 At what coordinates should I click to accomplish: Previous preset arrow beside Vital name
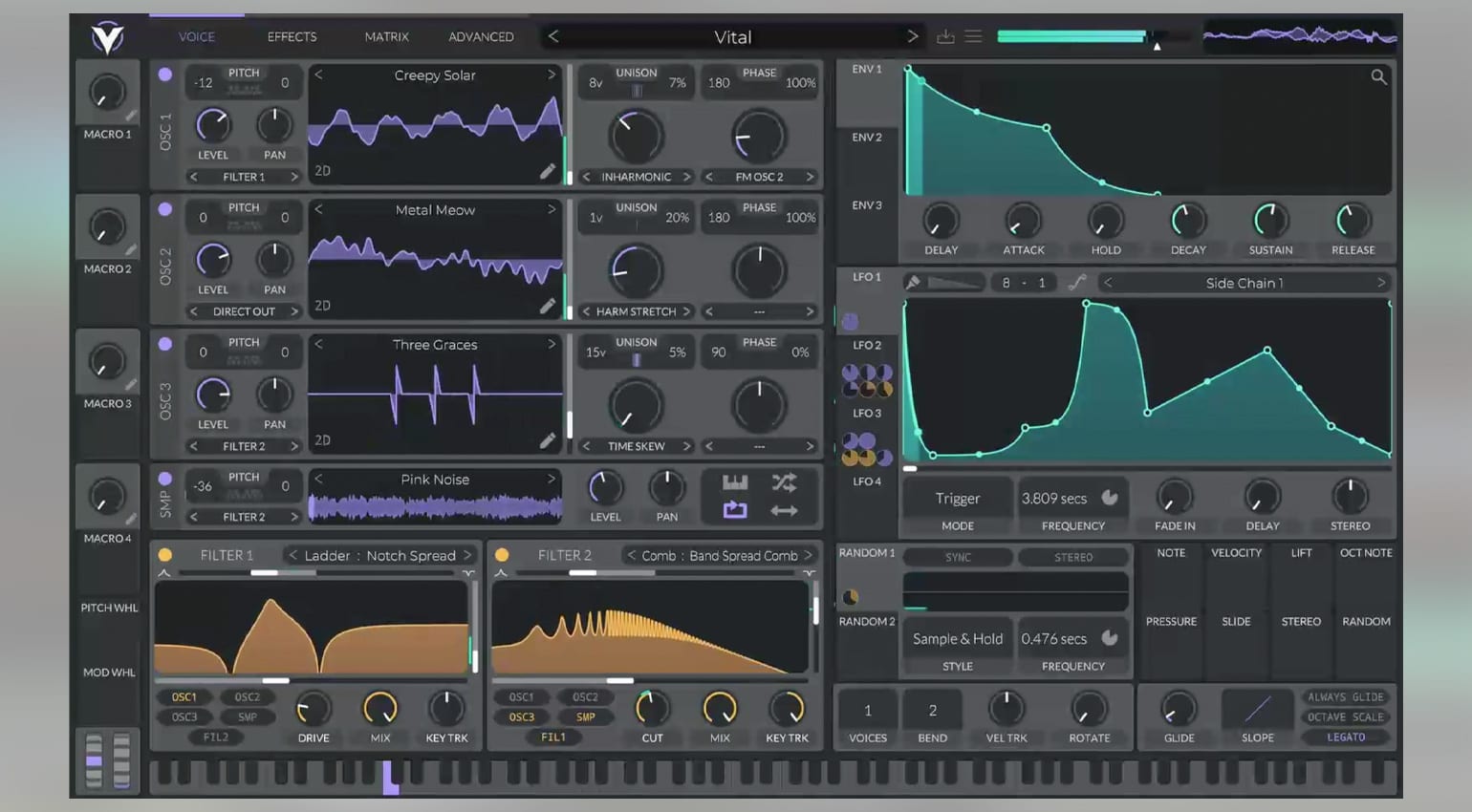click(x=553, y=36)
